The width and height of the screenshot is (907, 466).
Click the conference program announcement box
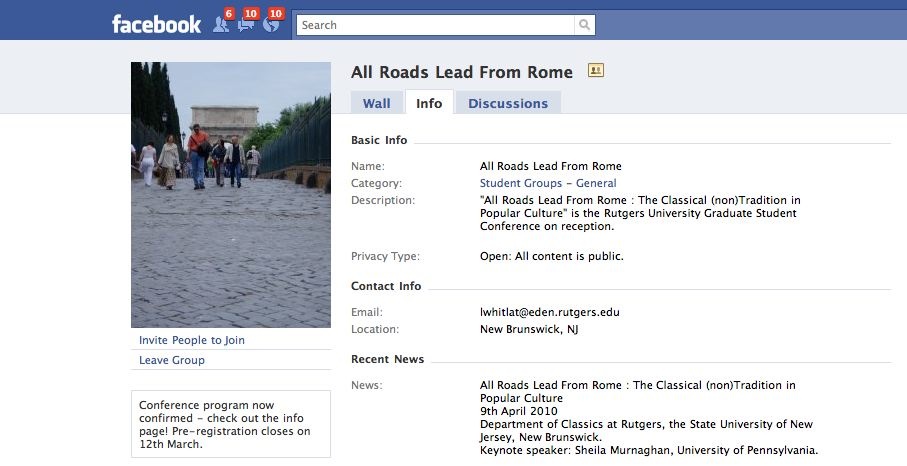coord(231,424)
